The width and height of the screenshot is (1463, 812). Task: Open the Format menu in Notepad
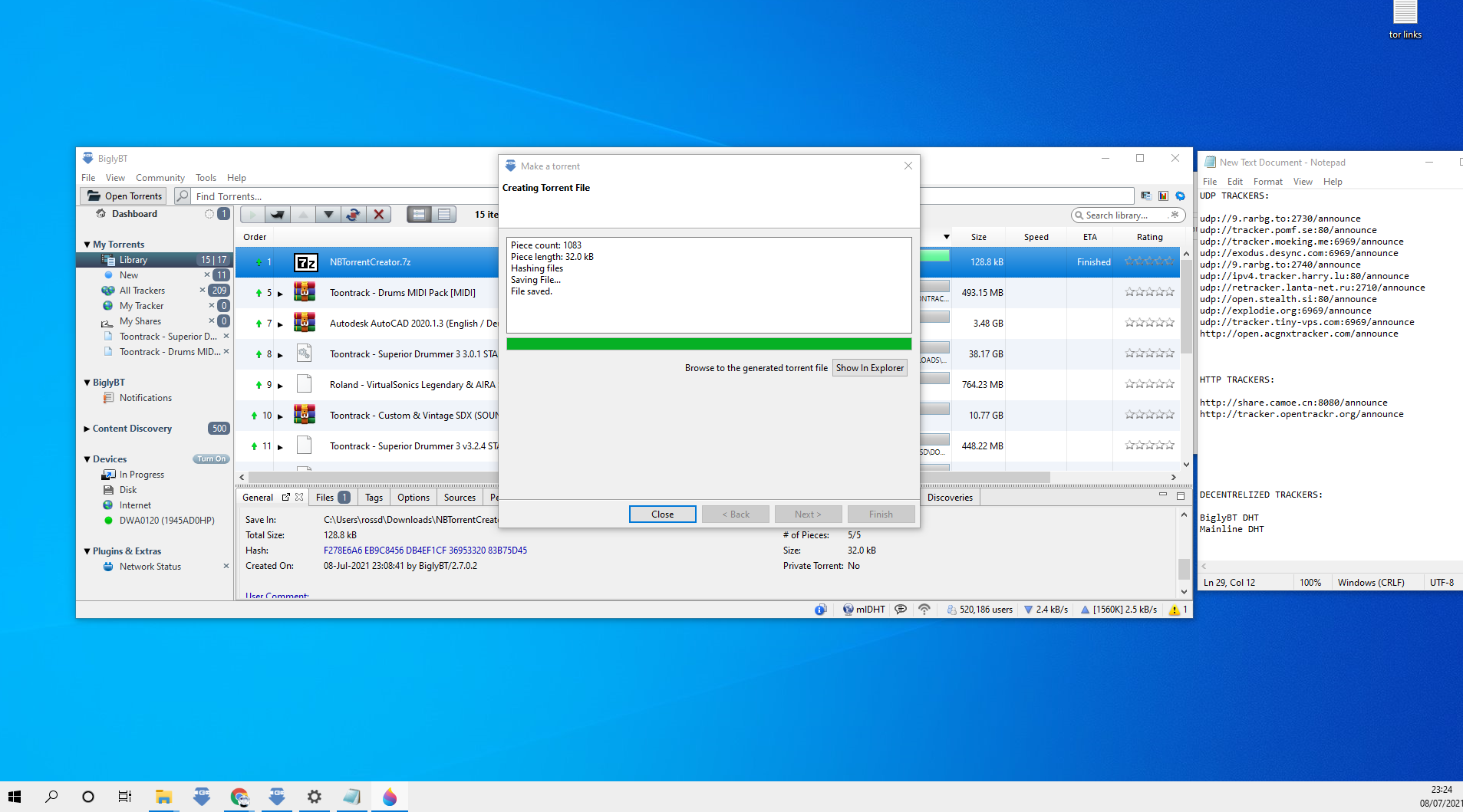click(1267, 182)
